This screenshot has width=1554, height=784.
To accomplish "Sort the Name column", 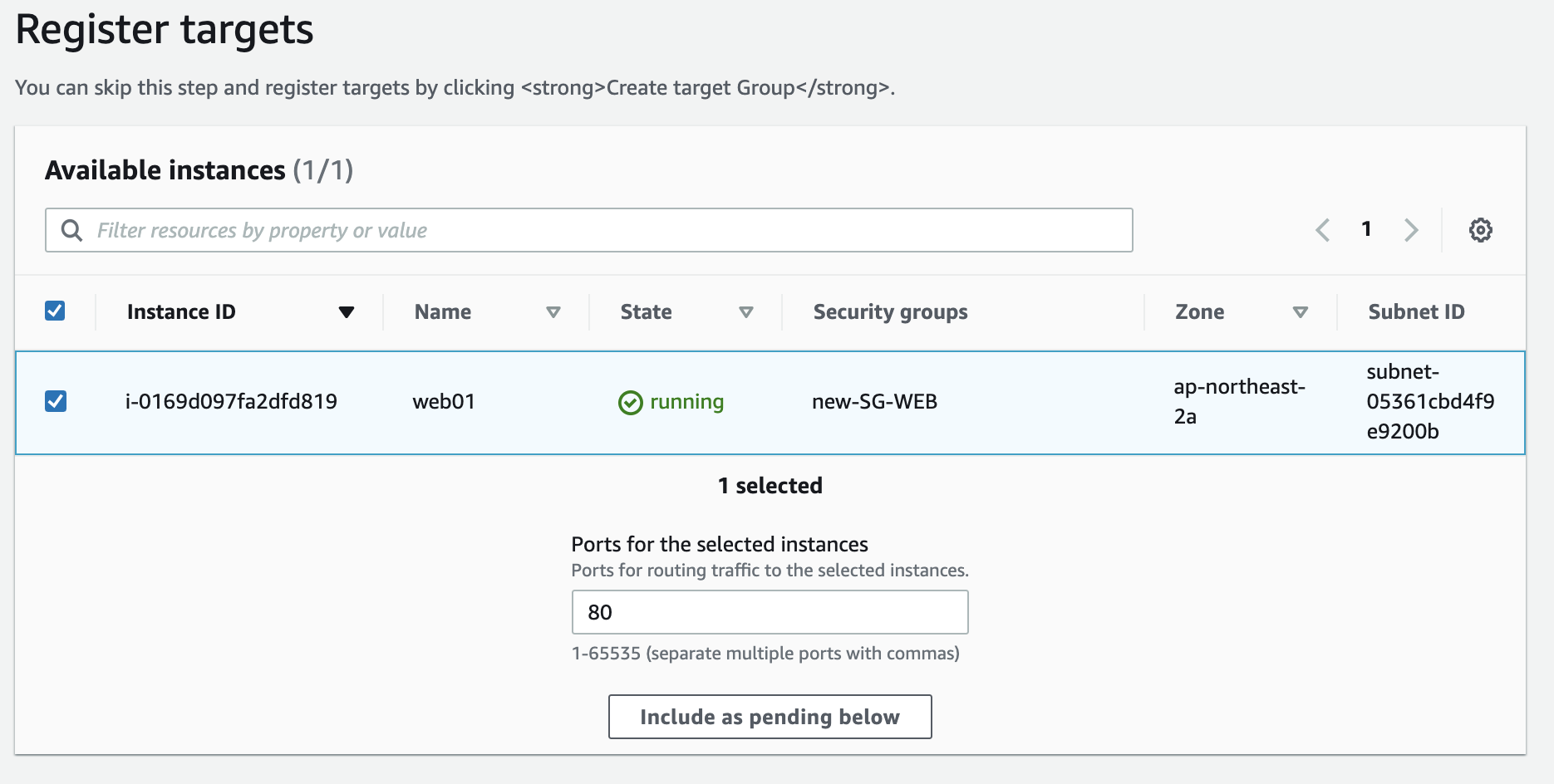I will pos(553,312).
